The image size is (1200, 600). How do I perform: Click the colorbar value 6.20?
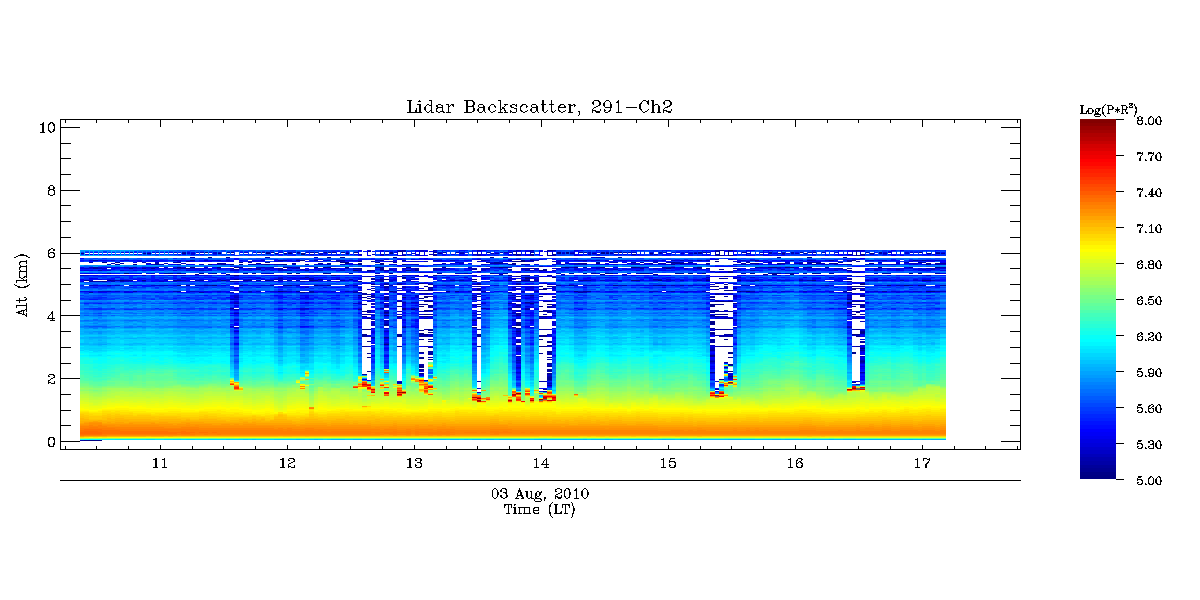(x=1148, y=337)
